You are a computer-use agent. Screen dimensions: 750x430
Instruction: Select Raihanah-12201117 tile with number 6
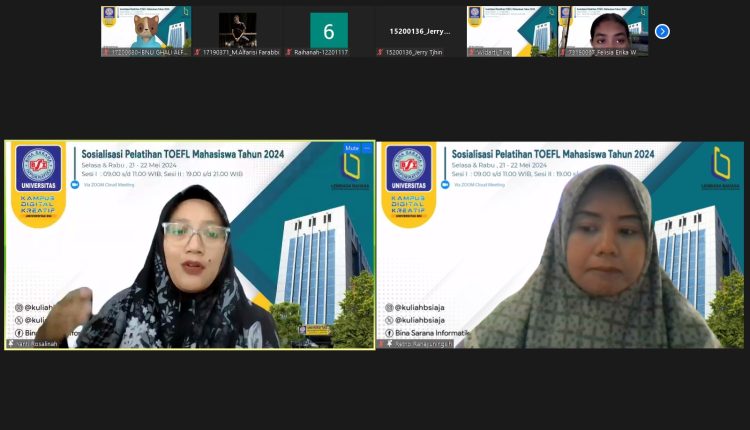329,31
